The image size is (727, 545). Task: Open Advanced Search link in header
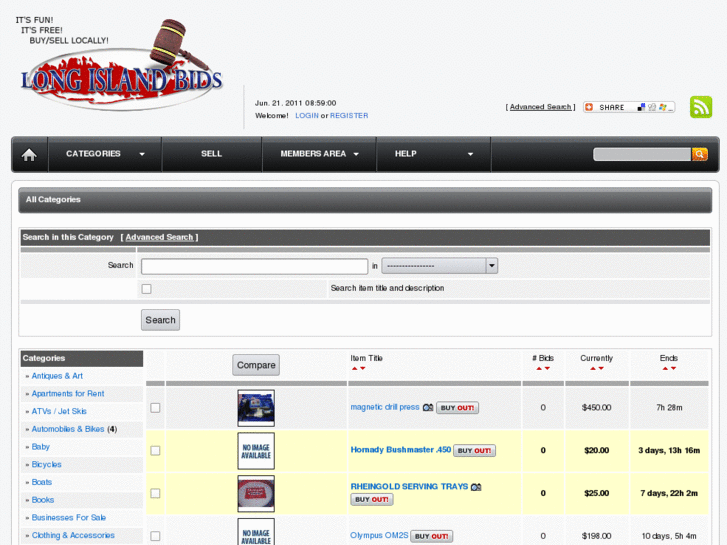click(541, 107)
